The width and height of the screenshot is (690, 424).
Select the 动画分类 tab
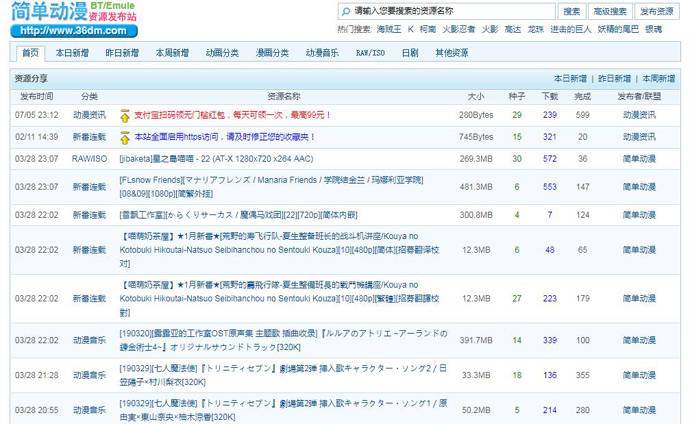[x=222, y=53]
